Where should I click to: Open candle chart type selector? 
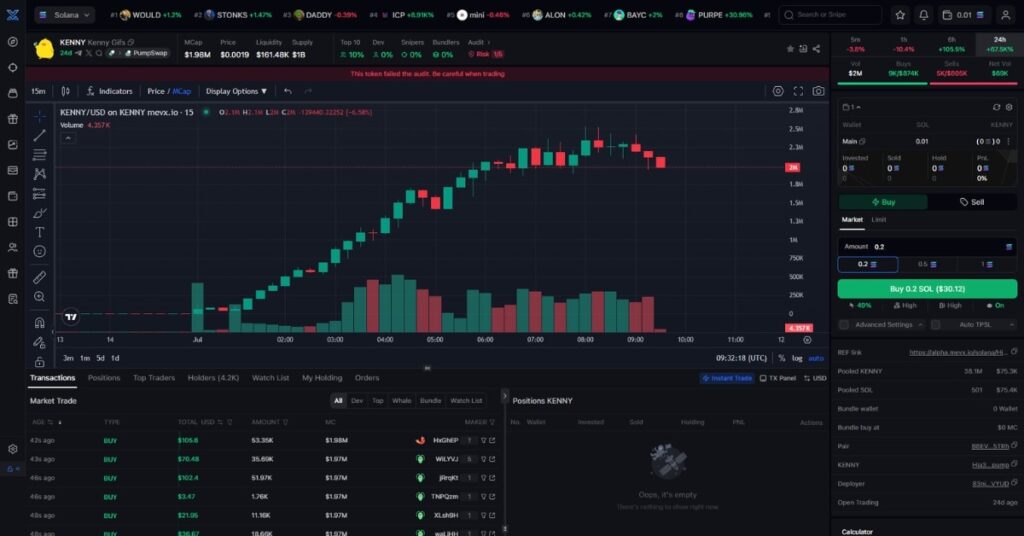[65, 91]
